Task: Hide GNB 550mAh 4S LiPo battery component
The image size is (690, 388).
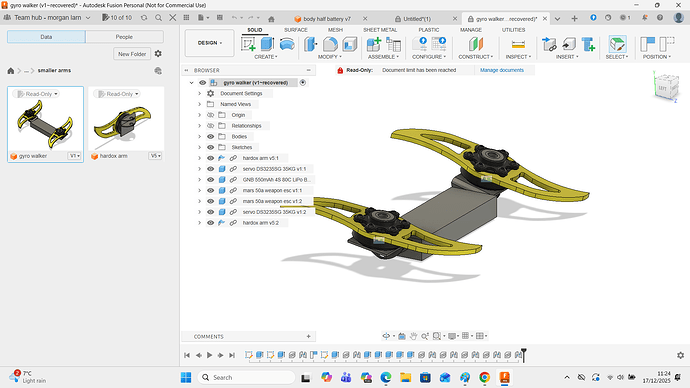Action: click(x=210, y=179)
